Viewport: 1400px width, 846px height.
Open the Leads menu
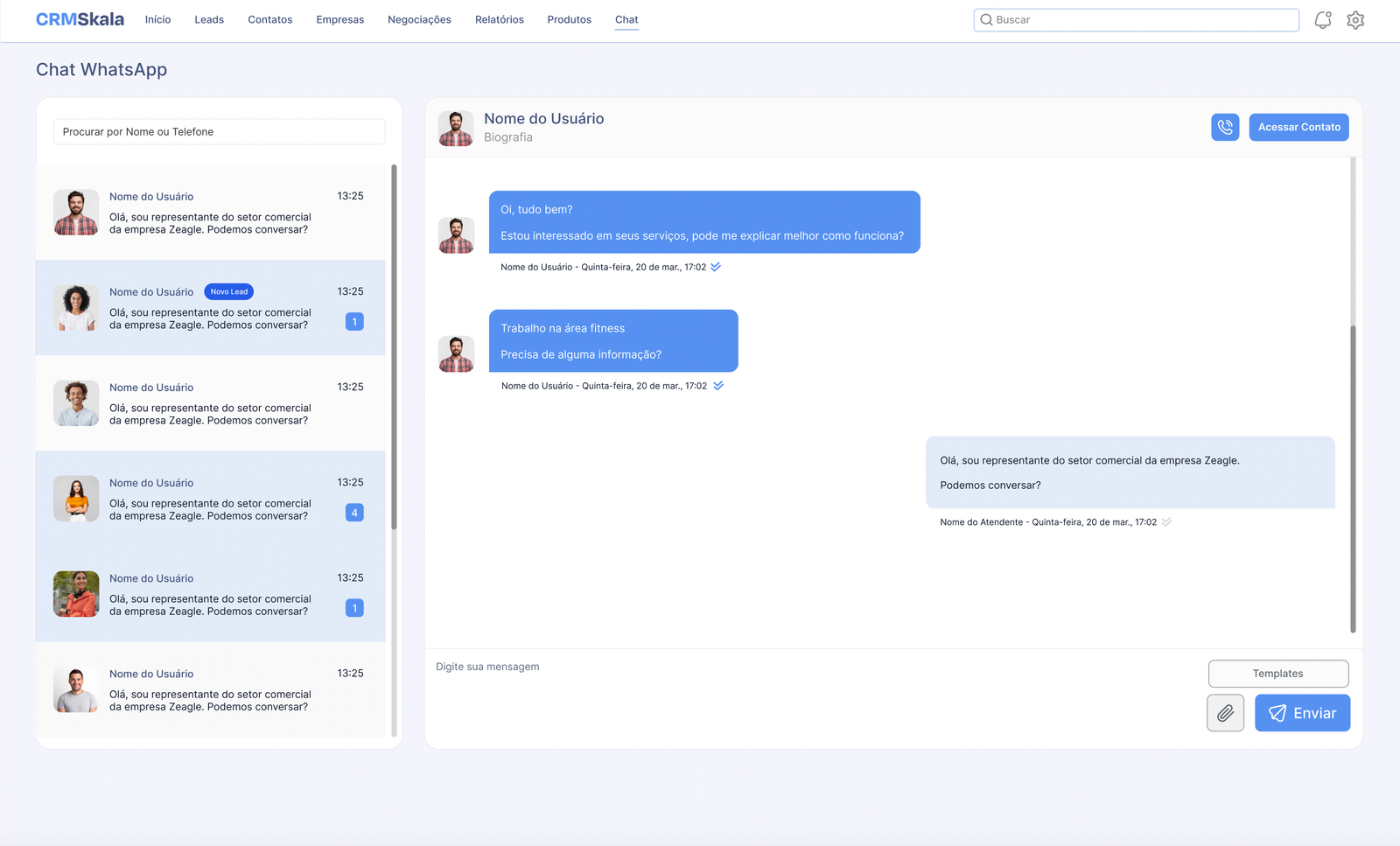click(209, 19)
